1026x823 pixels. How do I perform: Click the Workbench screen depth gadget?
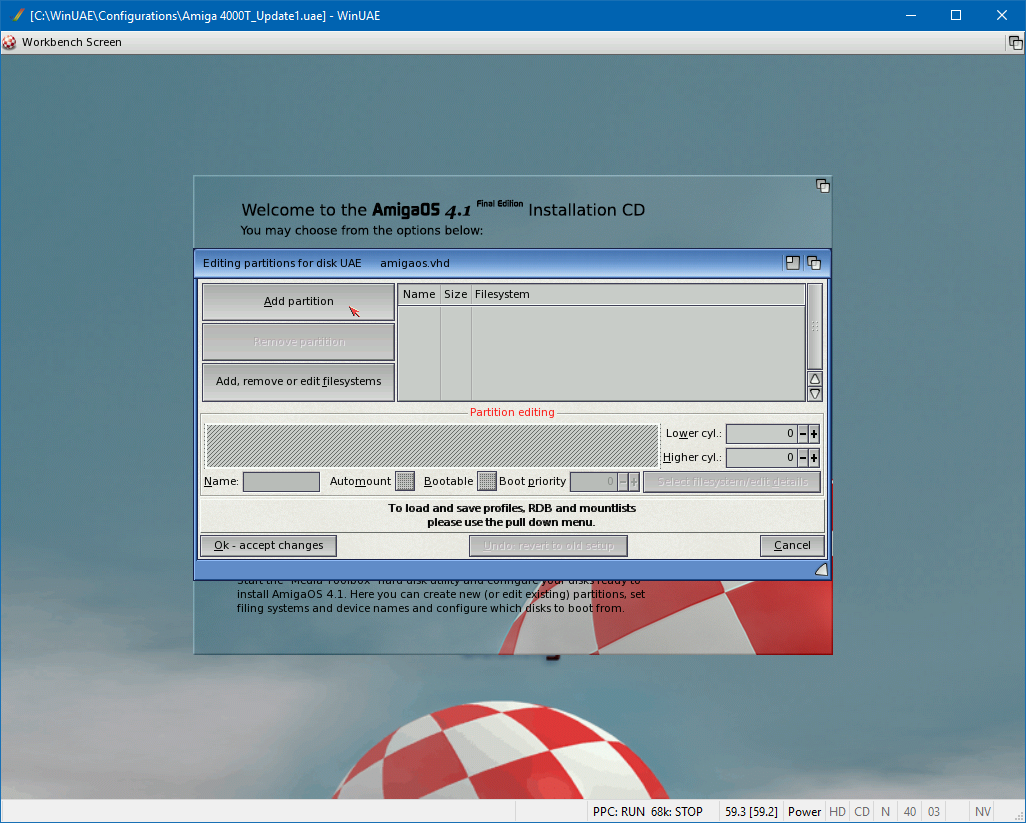[1015, 42]
